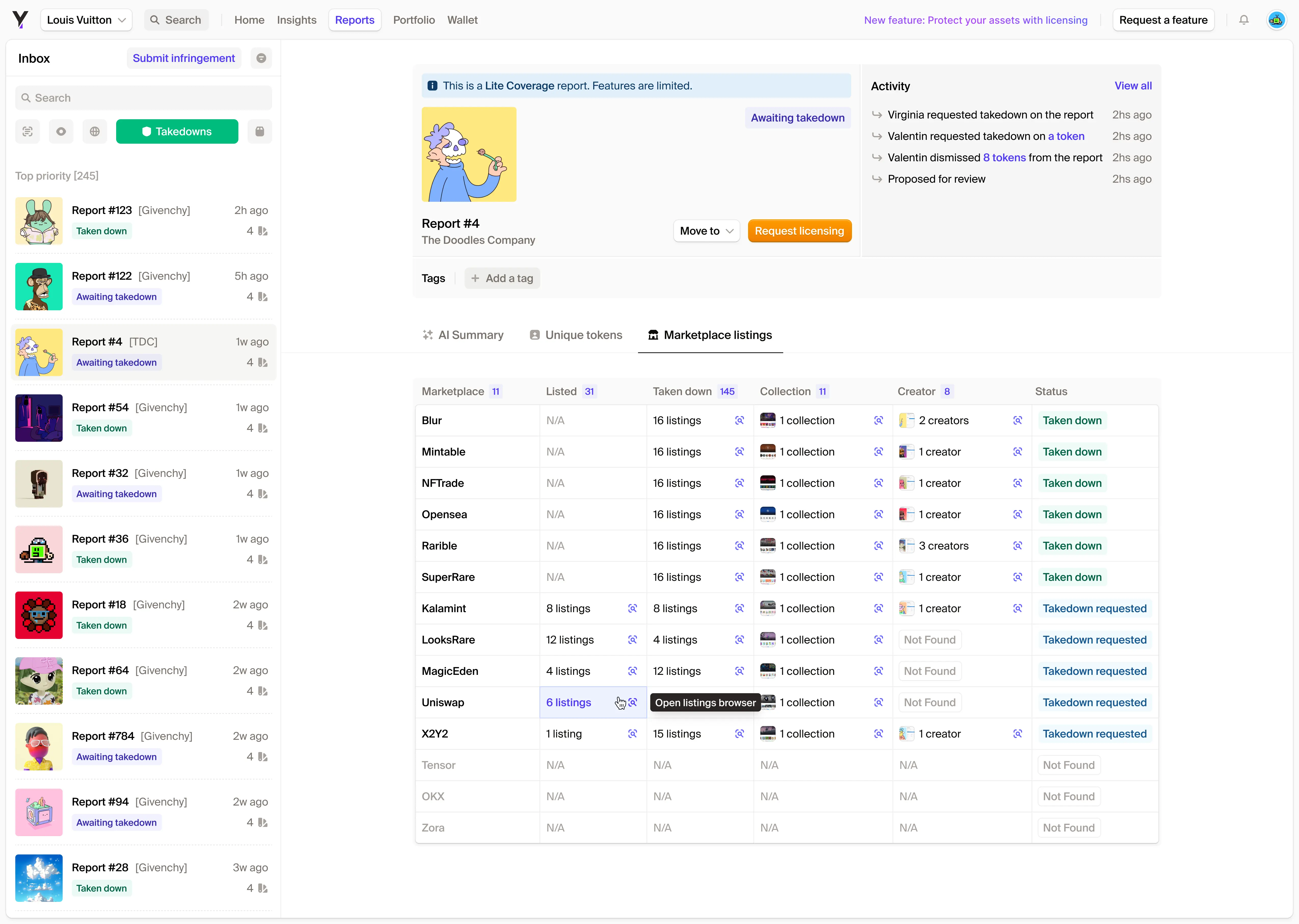Click the Rarible 3 creators cell
This screenshot has width=1299, height=924.
962,546
